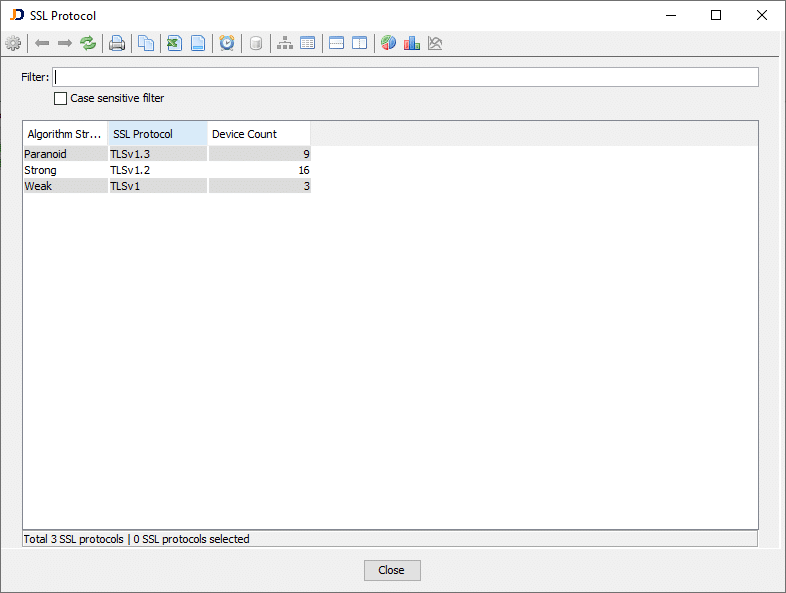Image resolution: width=786 pixels, height=593 pixels.
Task: Sort by the SSL Protocol column header
Action: [157, 134]
